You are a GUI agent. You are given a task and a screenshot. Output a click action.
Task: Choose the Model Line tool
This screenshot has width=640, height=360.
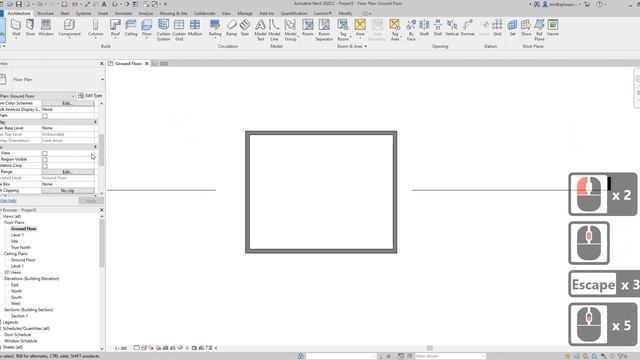[274, 30]
